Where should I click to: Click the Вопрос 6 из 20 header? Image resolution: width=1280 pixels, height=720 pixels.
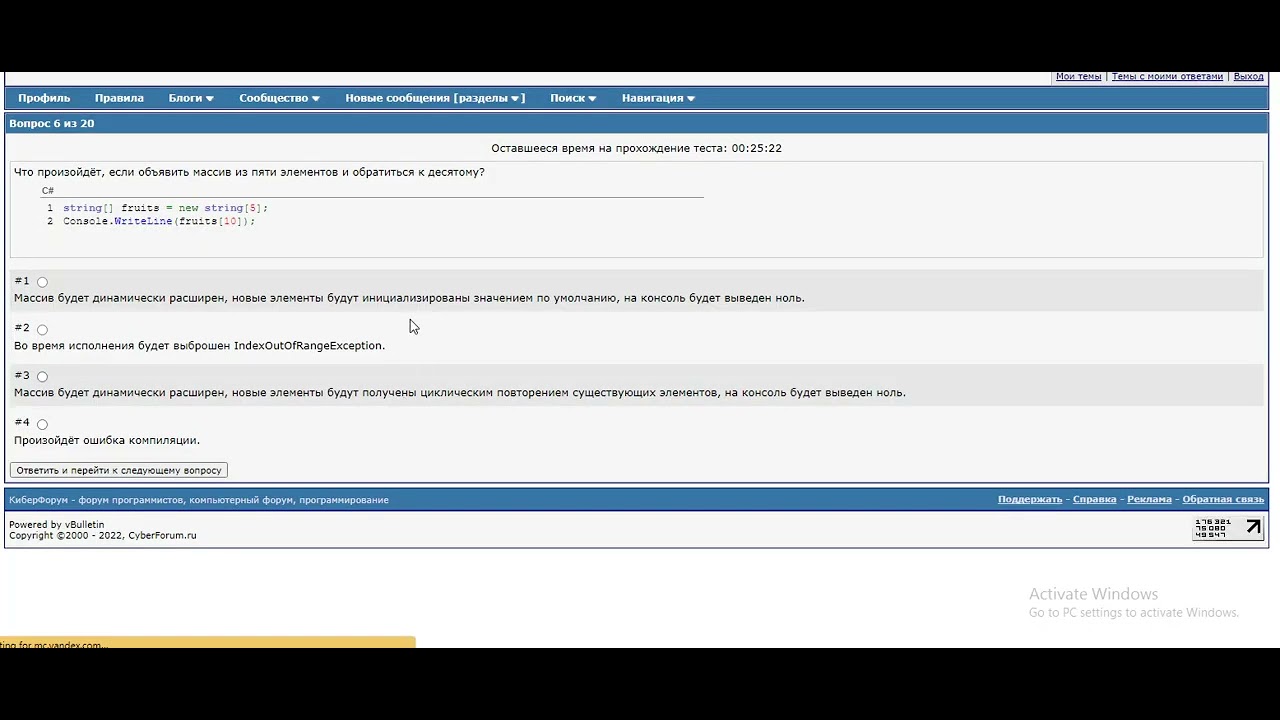tap(52, 123)
